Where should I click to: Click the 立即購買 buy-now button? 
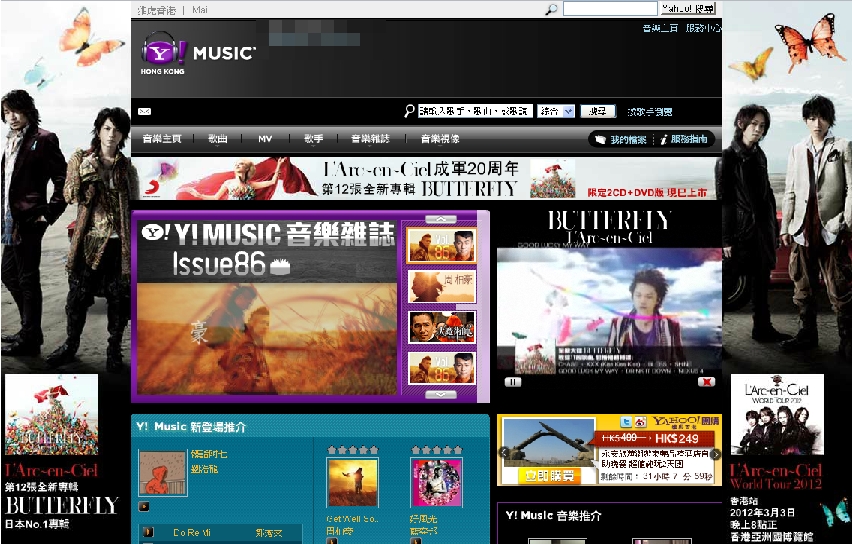(548, 476)
